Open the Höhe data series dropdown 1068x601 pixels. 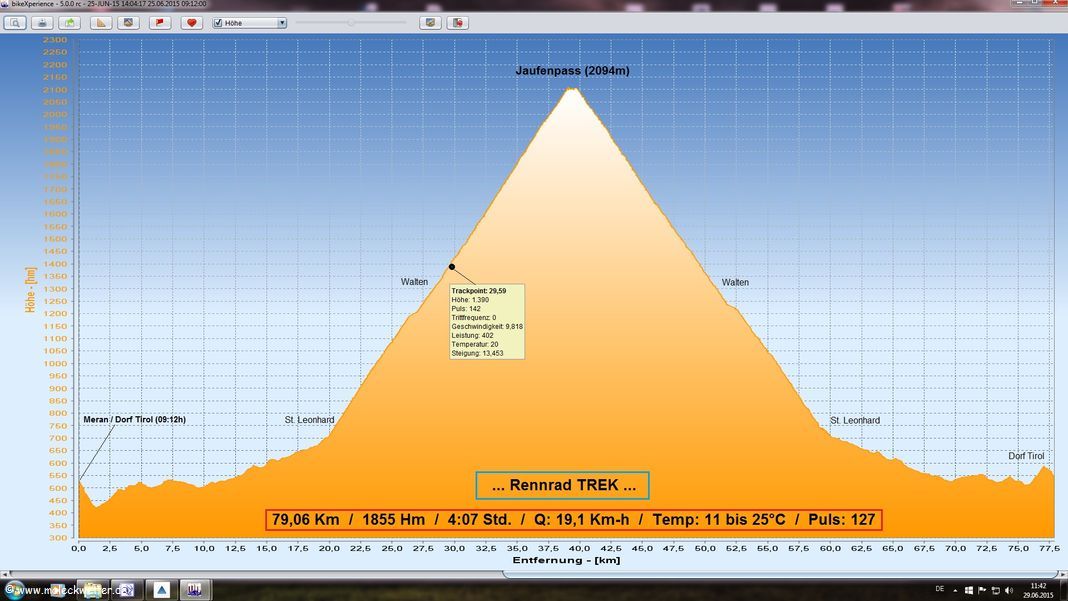pos(281,23)
